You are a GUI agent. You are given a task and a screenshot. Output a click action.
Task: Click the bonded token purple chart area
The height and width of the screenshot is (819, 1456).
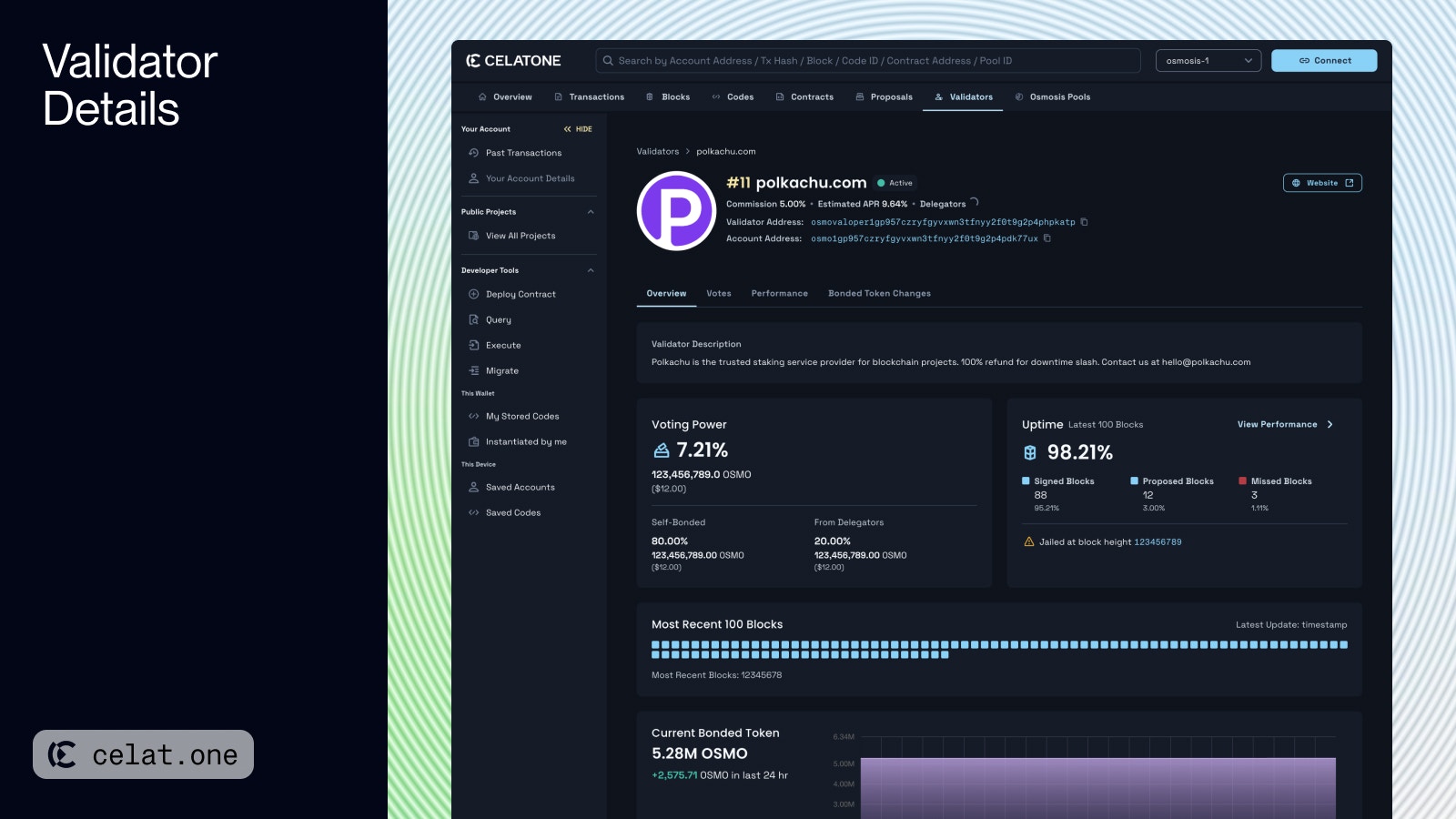click(1097, 788)
